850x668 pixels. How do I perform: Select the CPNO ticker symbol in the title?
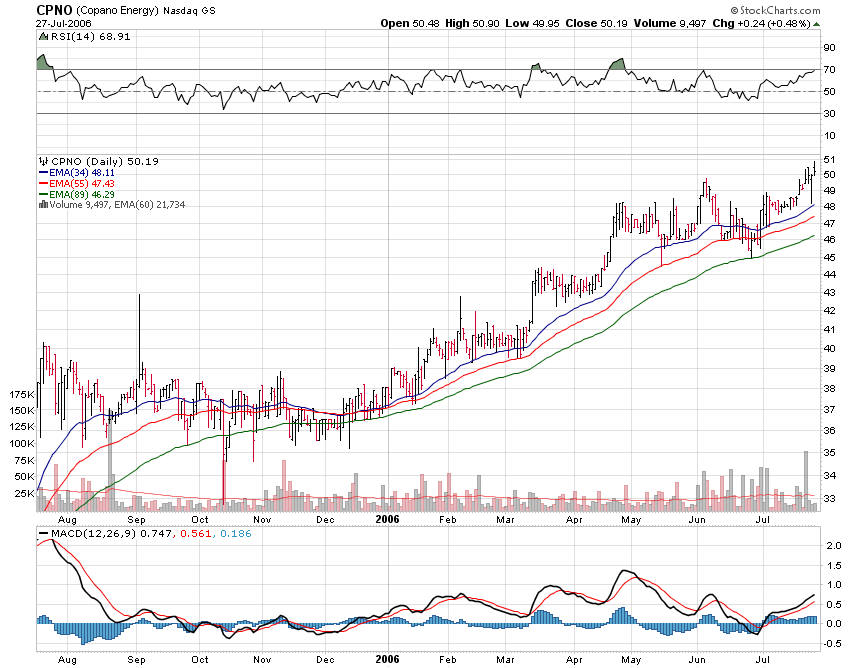pos(54,10)
